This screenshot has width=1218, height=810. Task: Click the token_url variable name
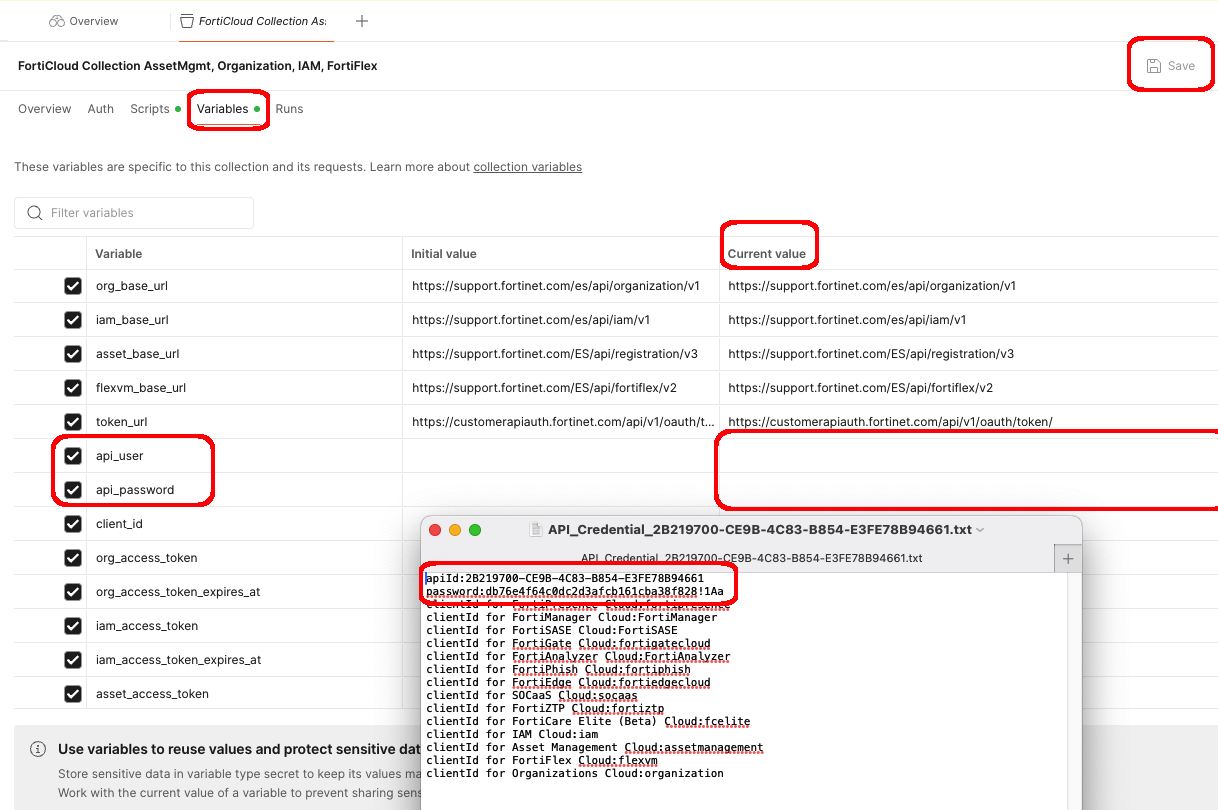[x=121, y=422]
